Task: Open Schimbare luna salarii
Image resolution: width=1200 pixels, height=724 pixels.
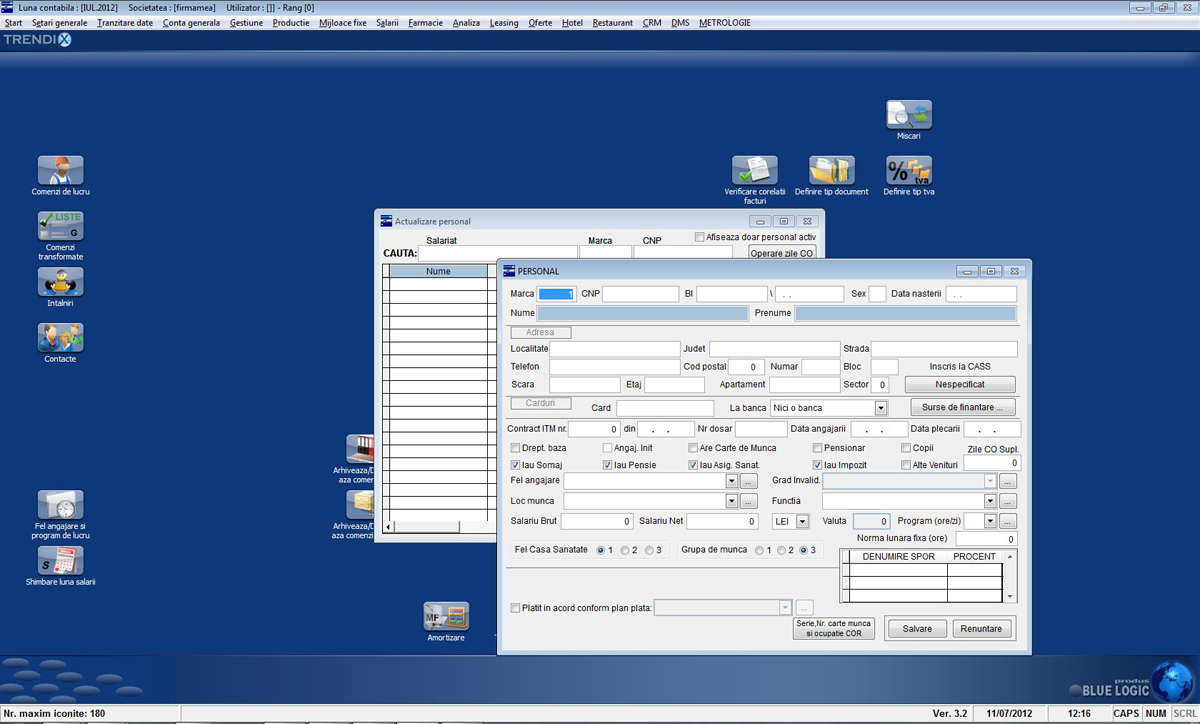Action: point(60,560)
